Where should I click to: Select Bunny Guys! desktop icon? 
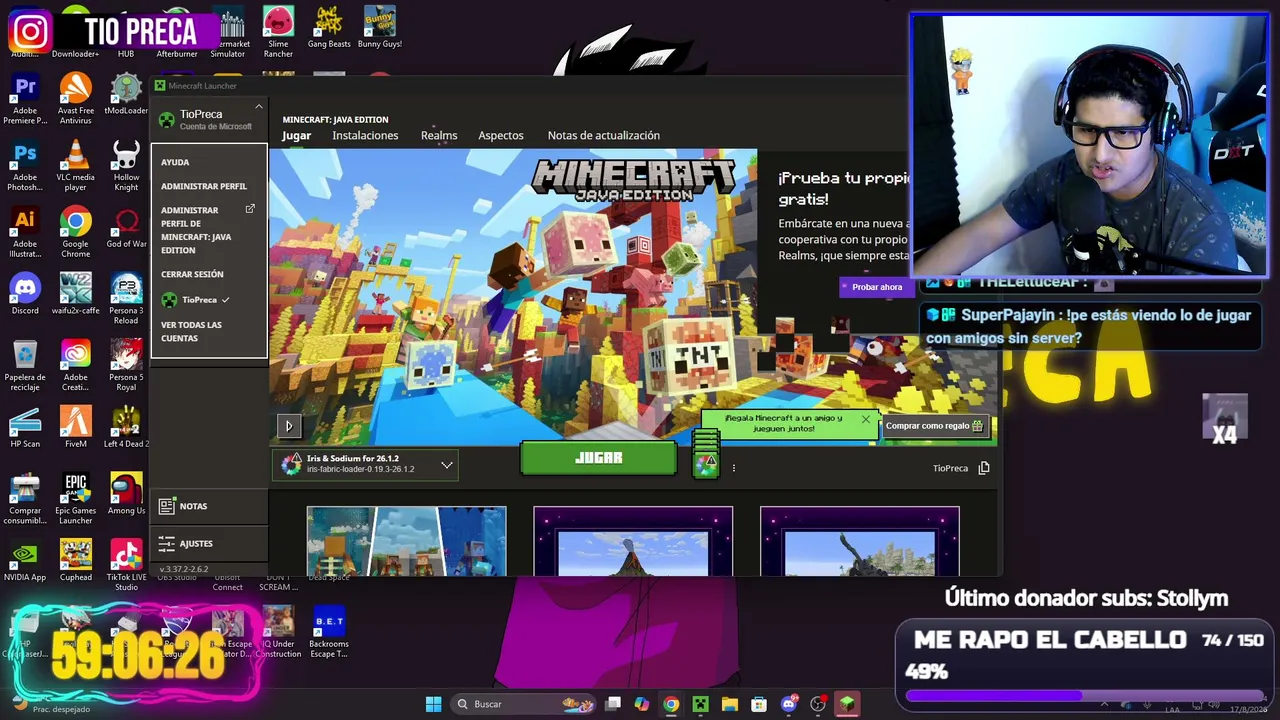coord(380,27)
